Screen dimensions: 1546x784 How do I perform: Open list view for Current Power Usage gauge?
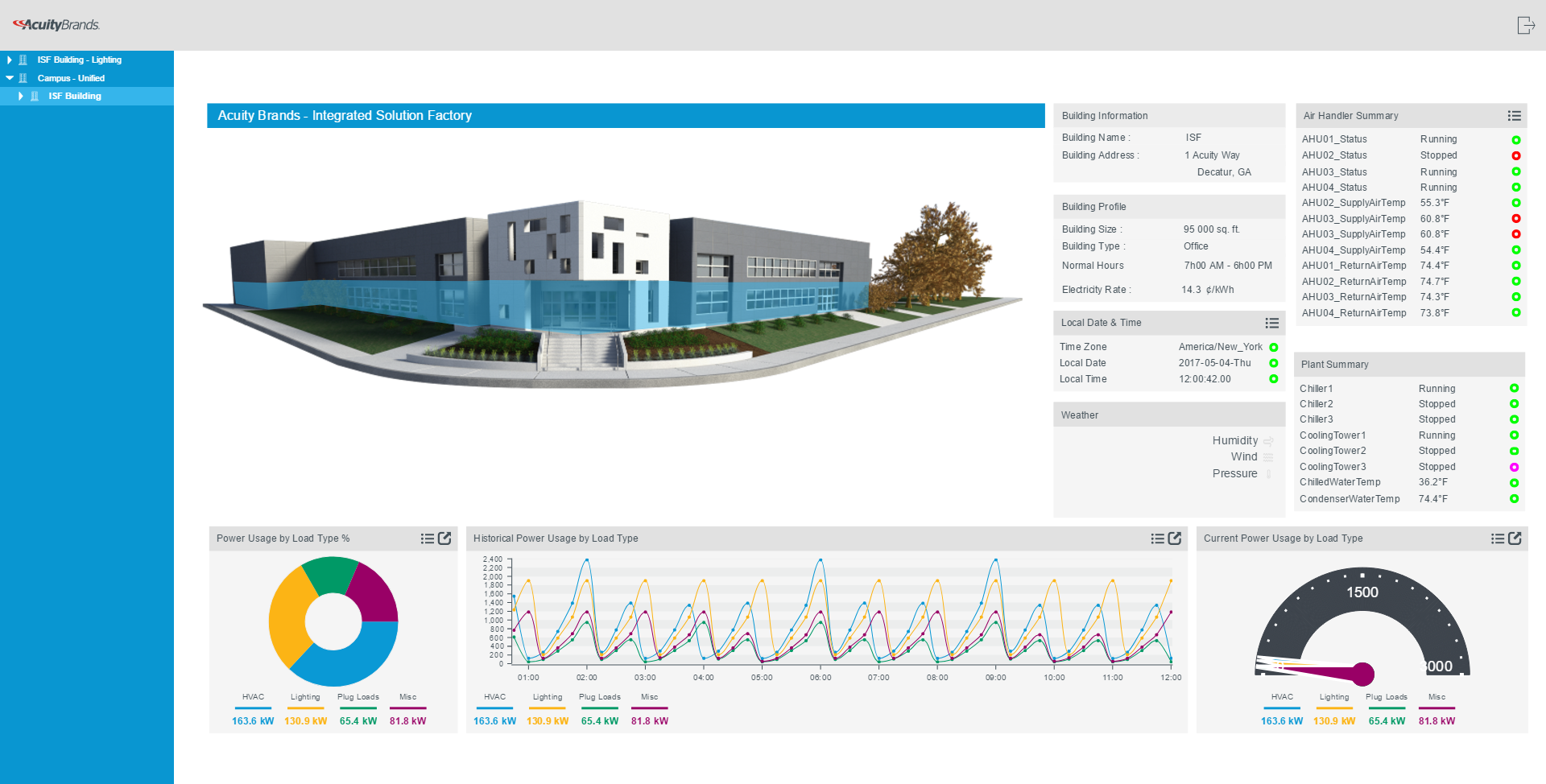click(x=1497, y=538)
